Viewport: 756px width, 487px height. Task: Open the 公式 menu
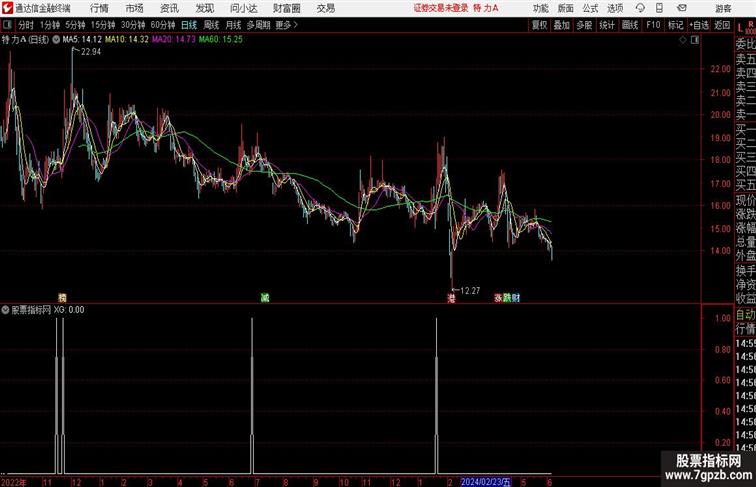[x=590, y=8]
